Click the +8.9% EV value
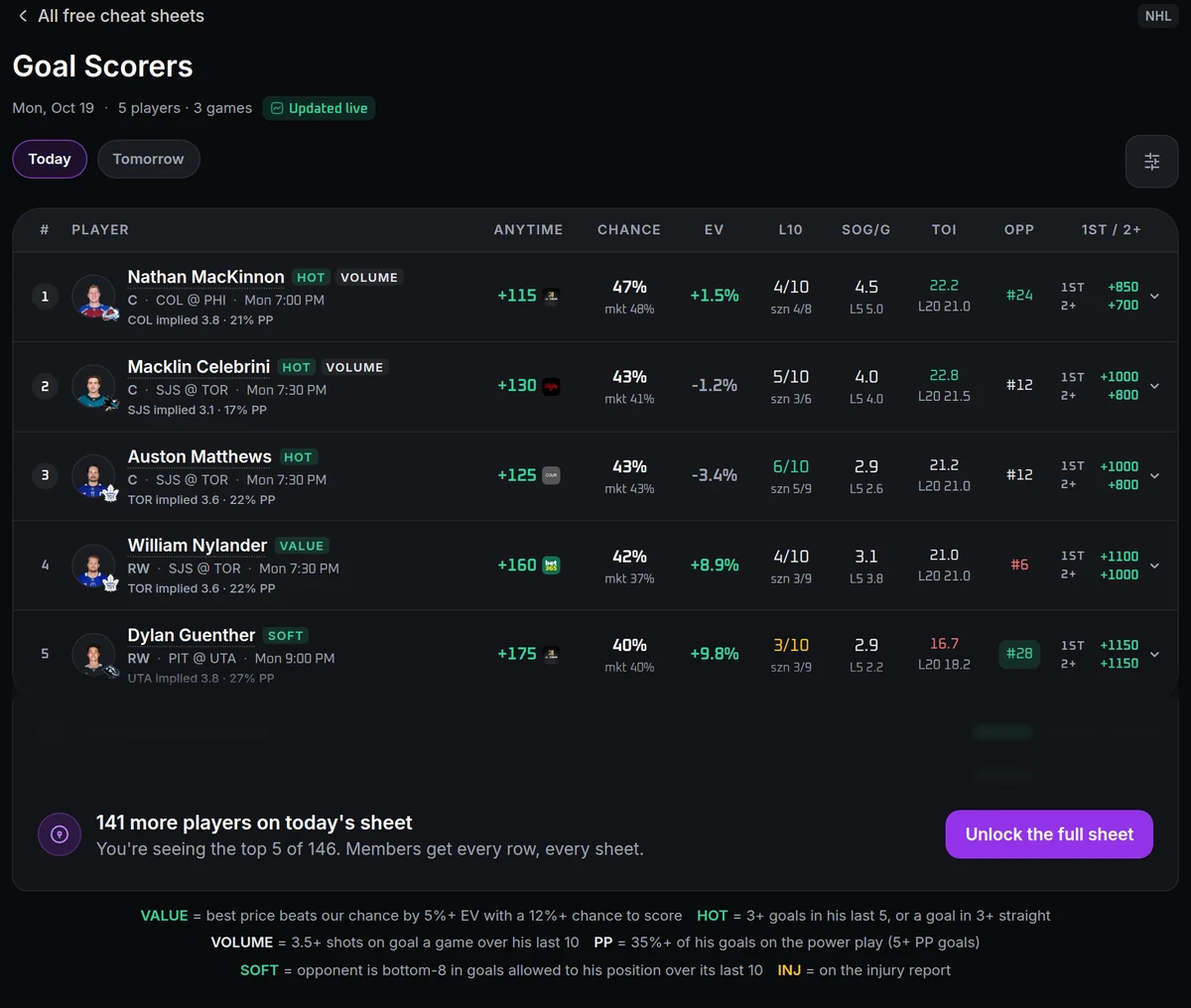 tap(715, 566)
